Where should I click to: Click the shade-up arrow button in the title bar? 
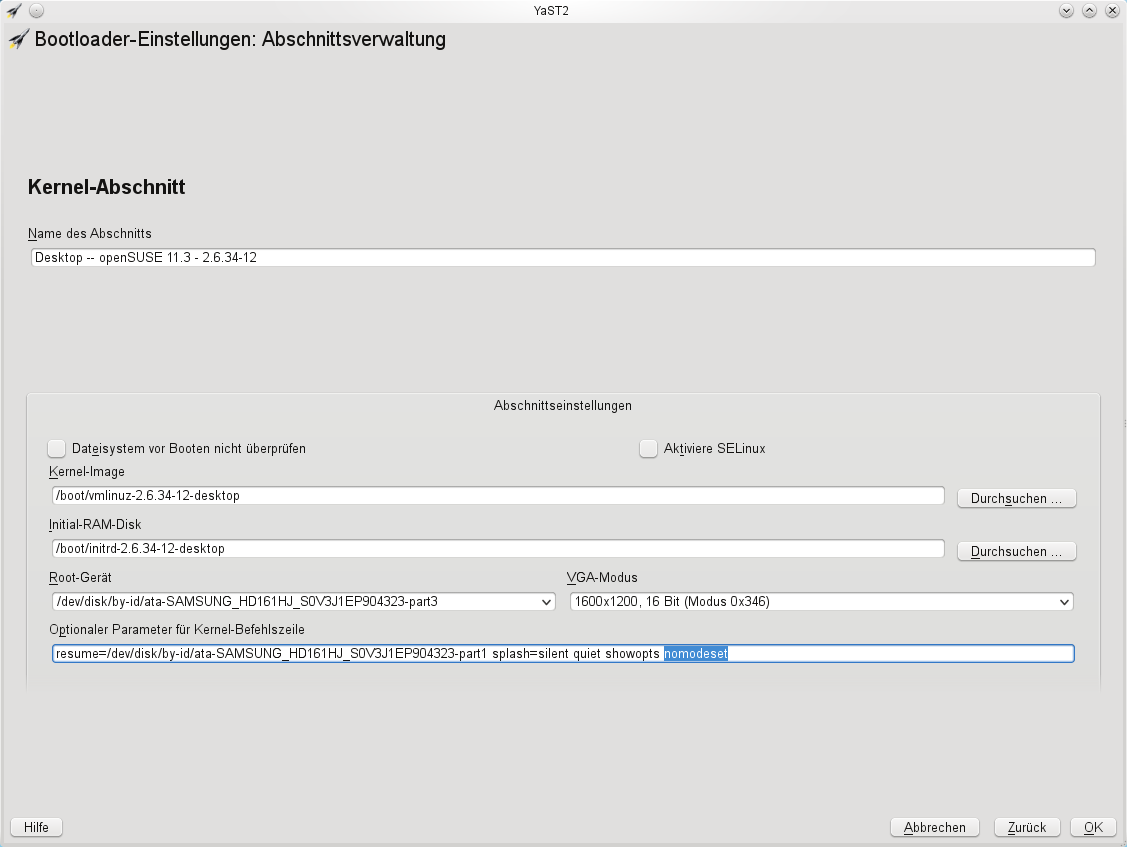(x=1089, y=10)
